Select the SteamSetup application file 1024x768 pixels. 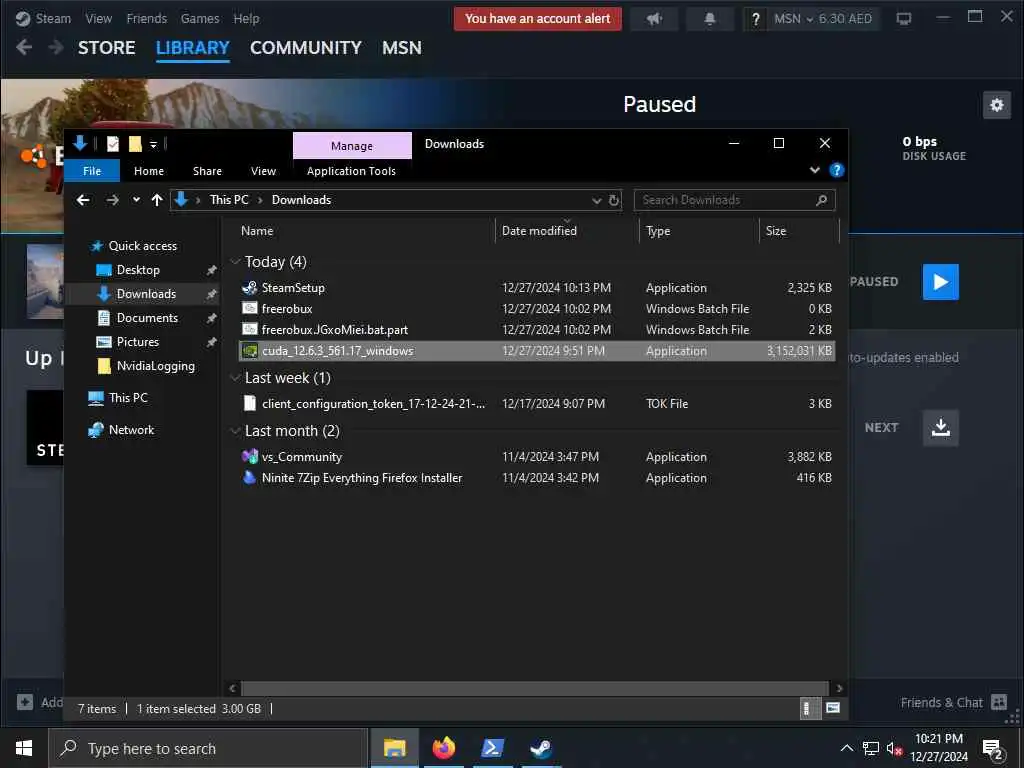click(x=537, y=287)
